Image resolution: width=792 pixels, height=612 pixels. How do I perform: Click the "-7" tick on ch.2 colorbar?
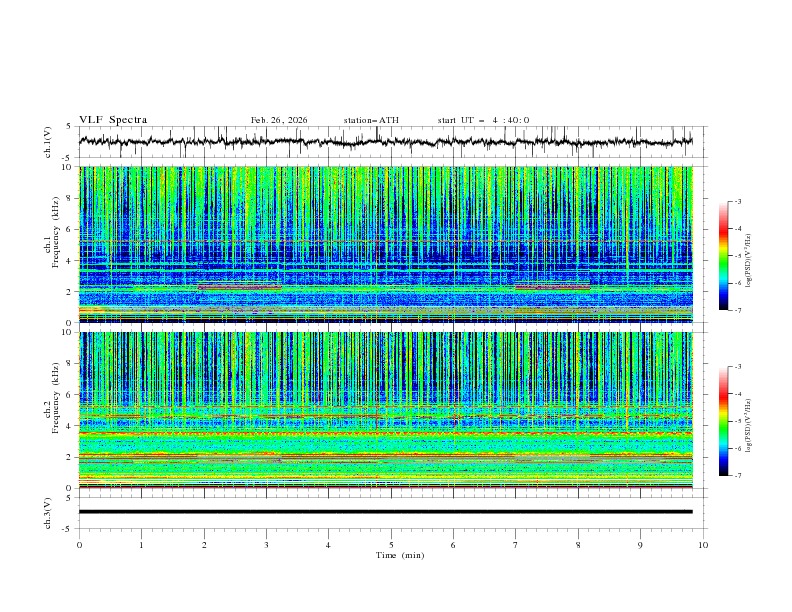[737, 475]
